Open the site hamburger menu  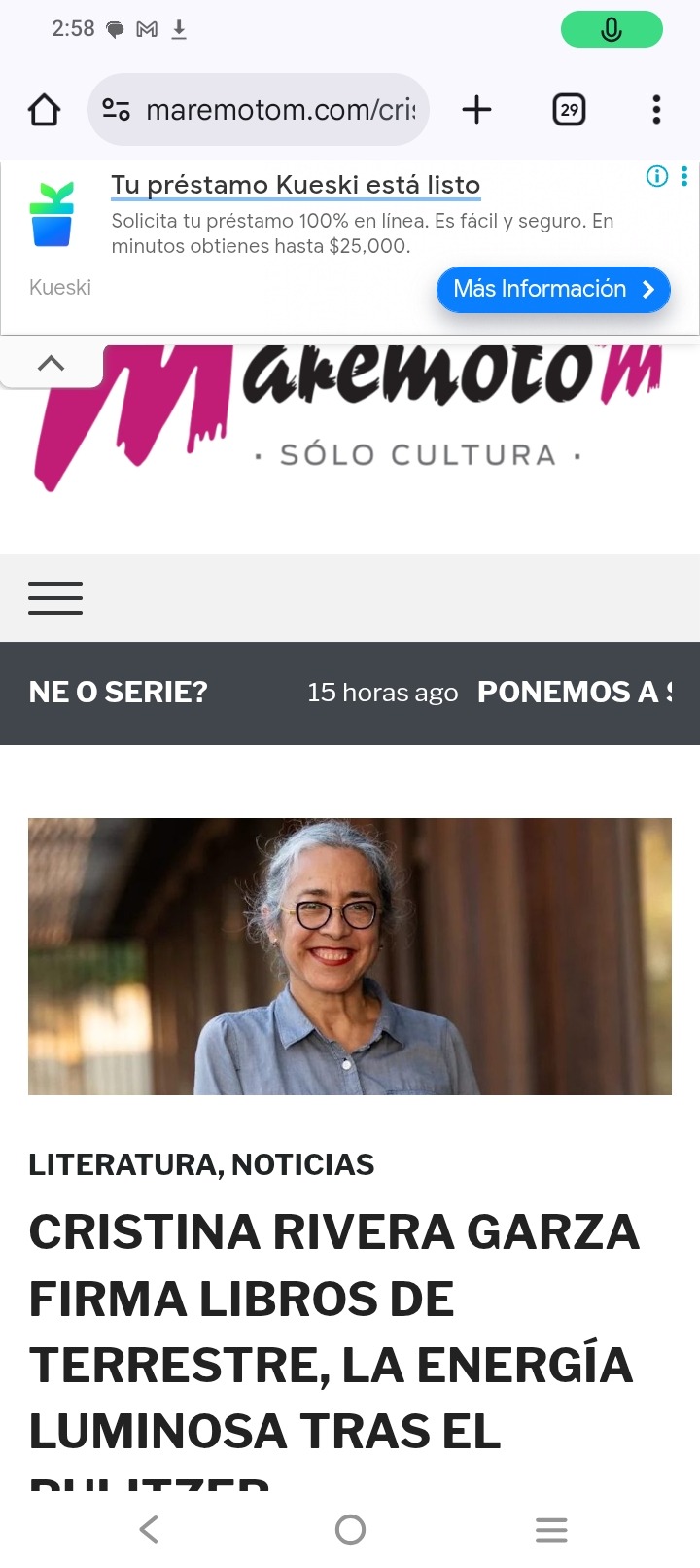tap(55, 597)
